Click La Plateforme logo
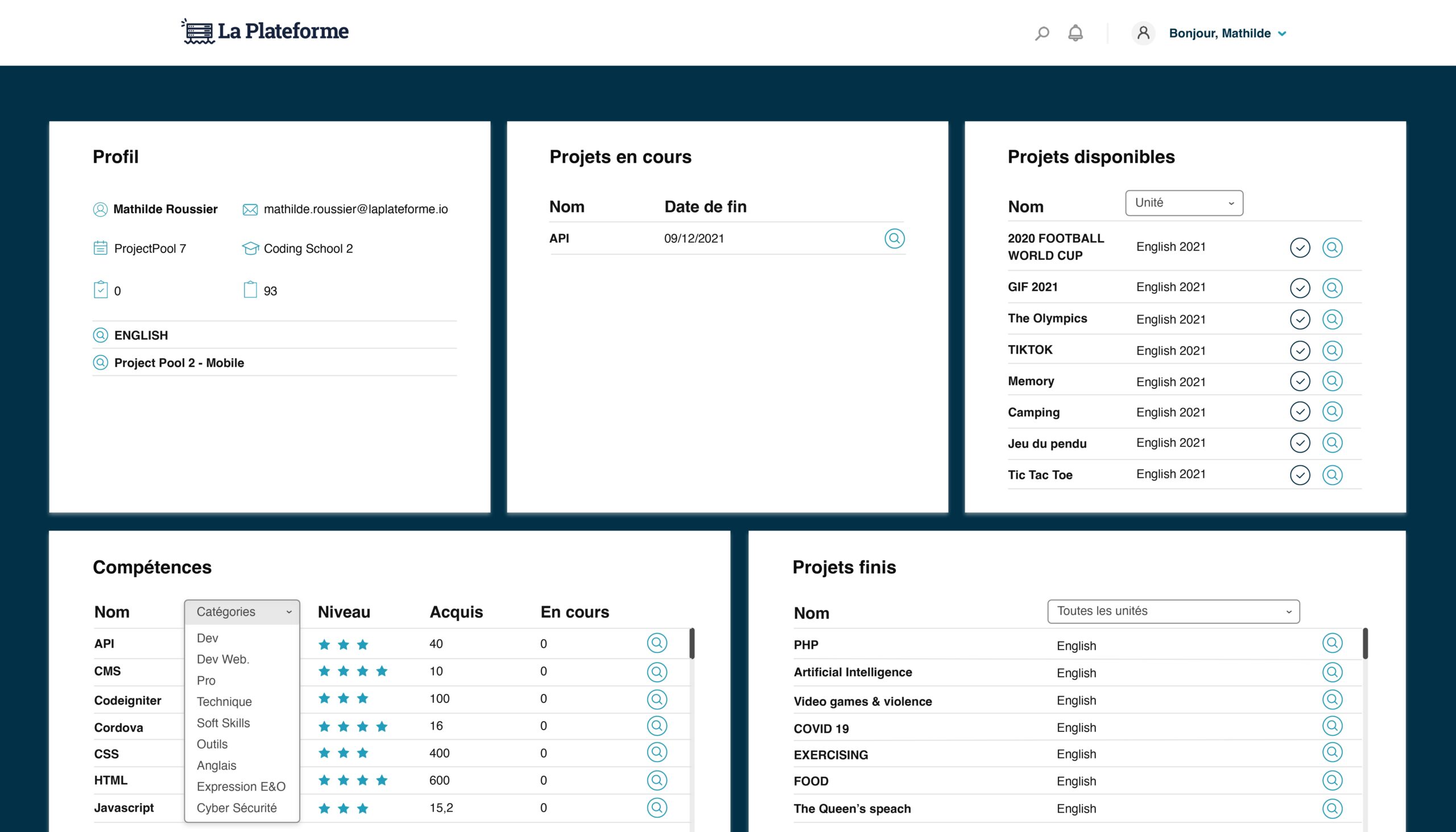Image resolution: width=1456 pixels, height=832 pixels. click(x=265, y=31)
